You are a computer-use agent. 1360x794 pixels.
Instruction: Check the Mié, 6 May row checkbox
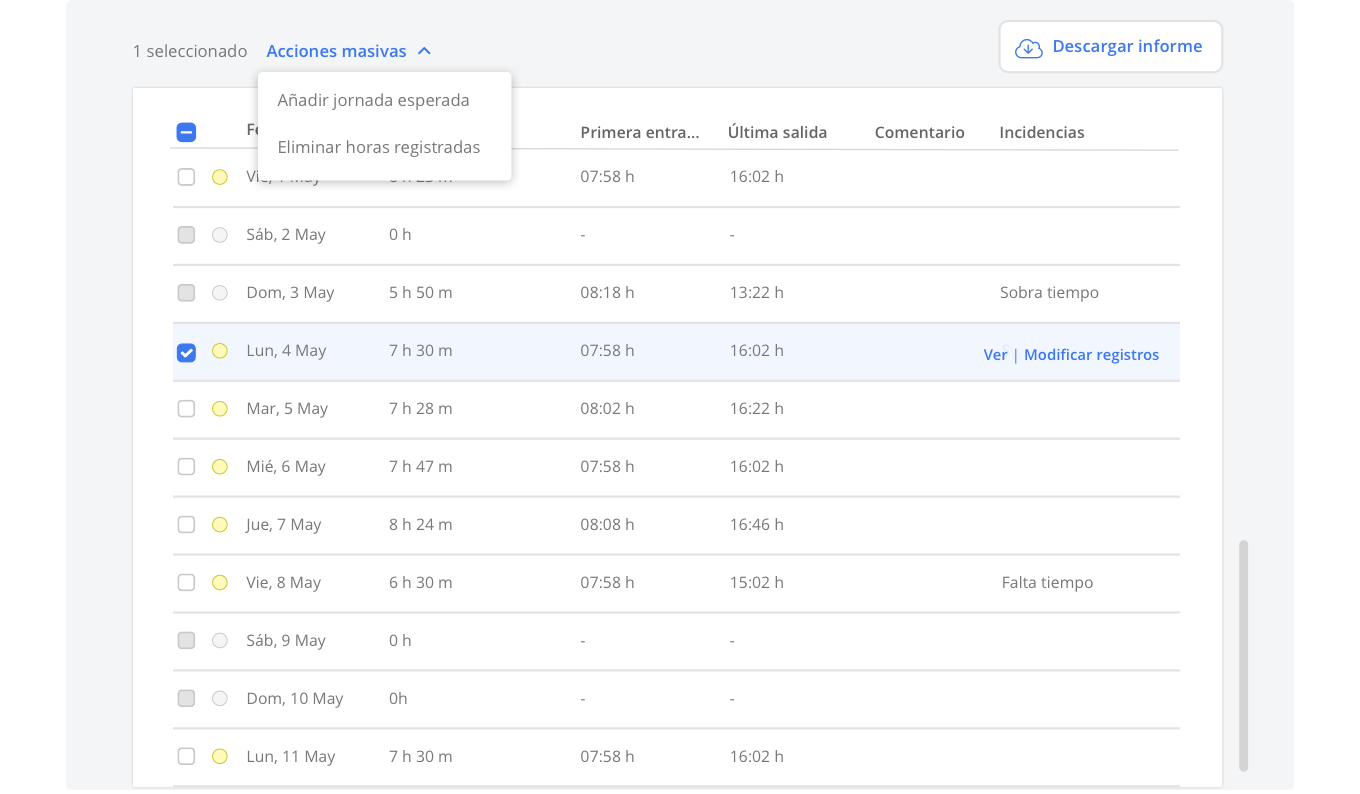click(x=186, y=467)
